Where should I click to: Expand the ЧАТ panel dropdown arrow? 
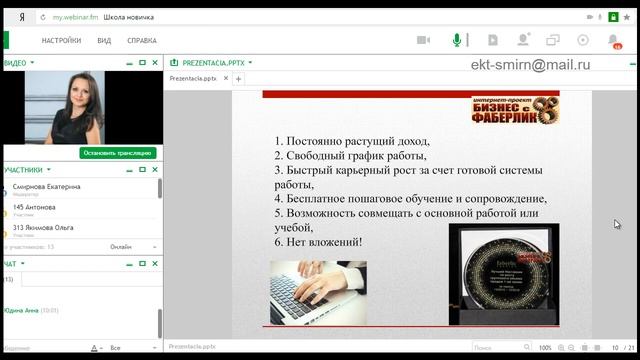(x=22, y=264)
